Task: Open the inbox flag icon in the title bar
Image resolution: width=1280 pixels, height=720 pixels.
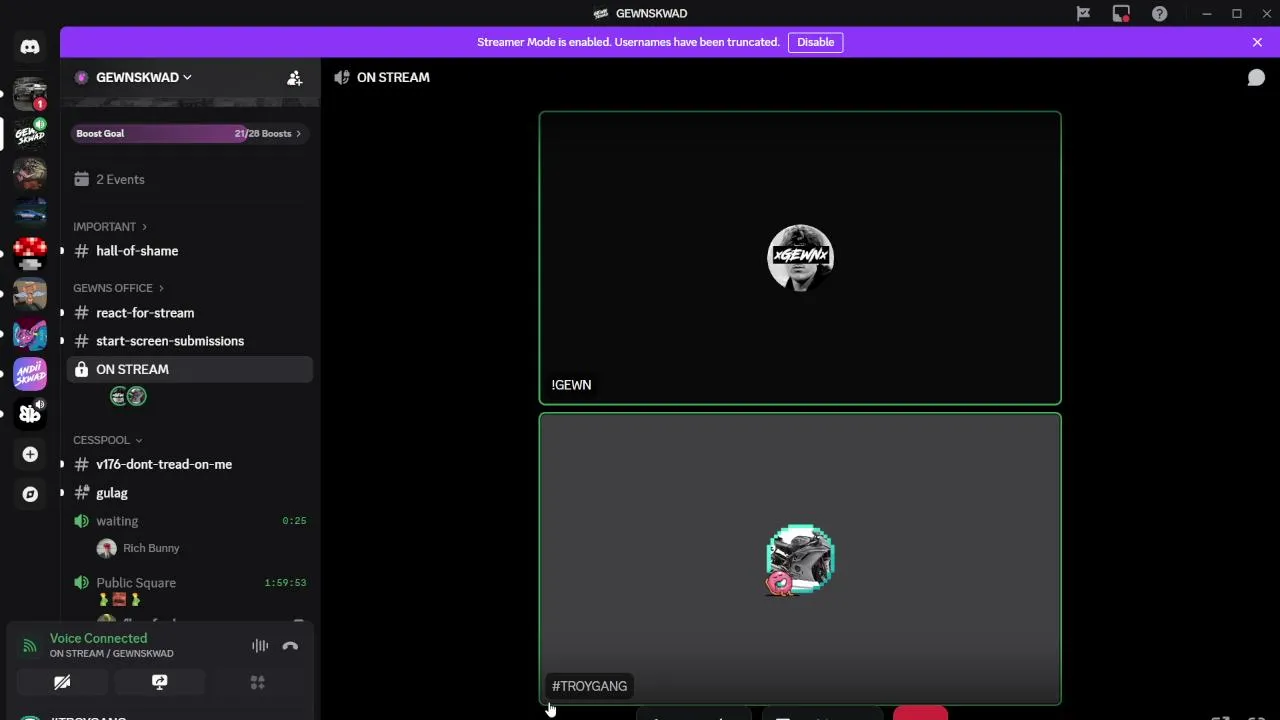Action: (1083, 13)
